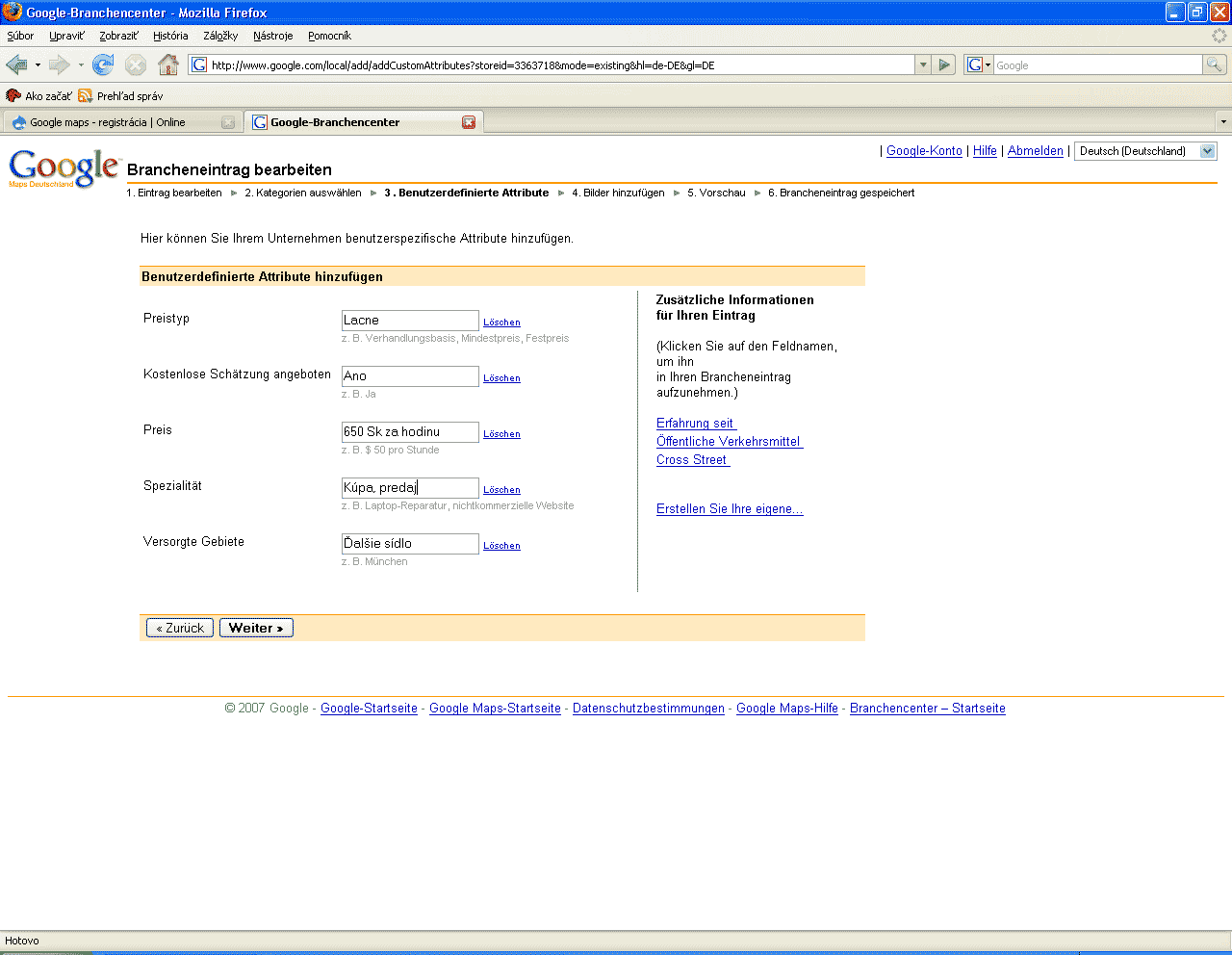Click the search magnifier icon
The width and height of the screenshot is (1232, 955).
1215,65
